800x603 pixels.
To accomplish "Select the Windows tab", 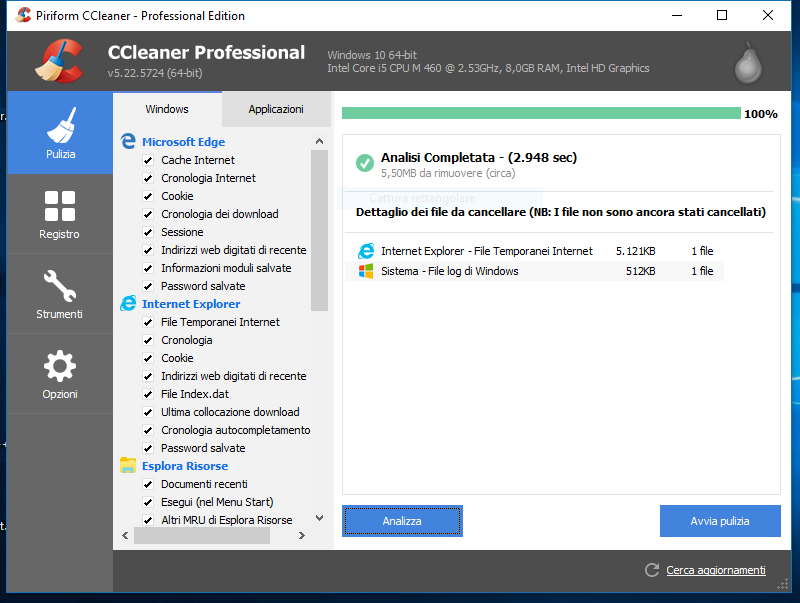I will click(167, 109).
